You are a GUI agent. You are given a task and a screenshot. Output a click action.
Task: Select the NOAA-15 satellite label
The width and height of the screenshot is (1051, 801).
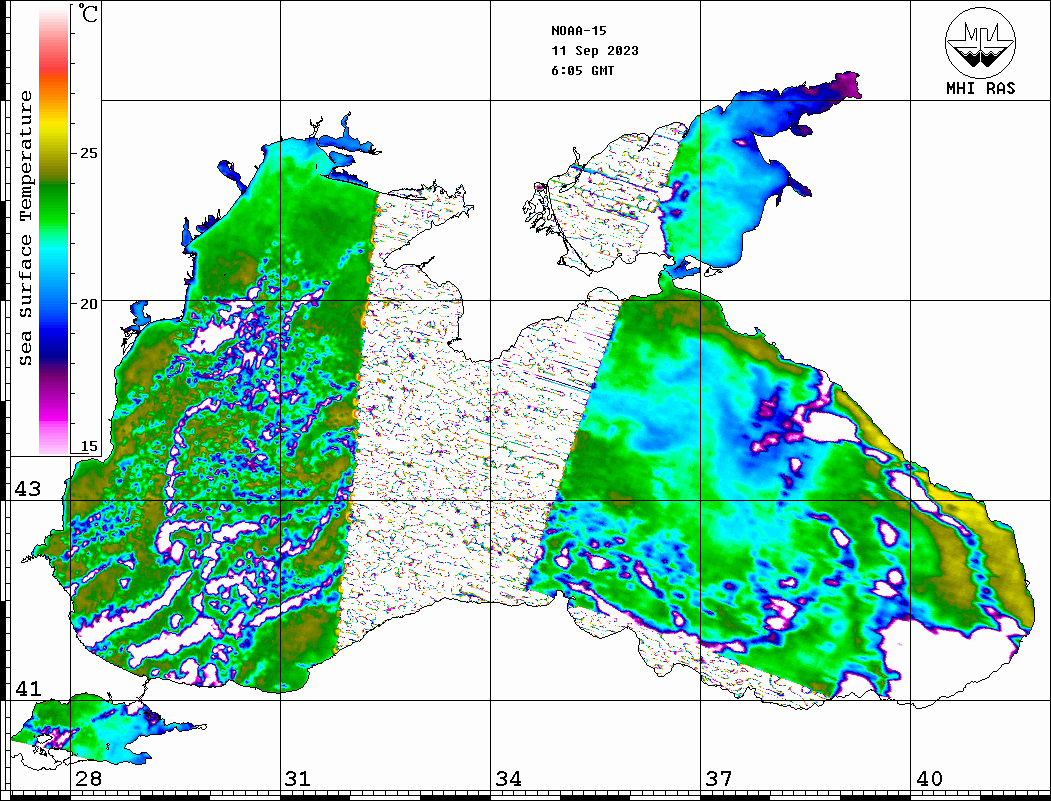pos(579,31)
